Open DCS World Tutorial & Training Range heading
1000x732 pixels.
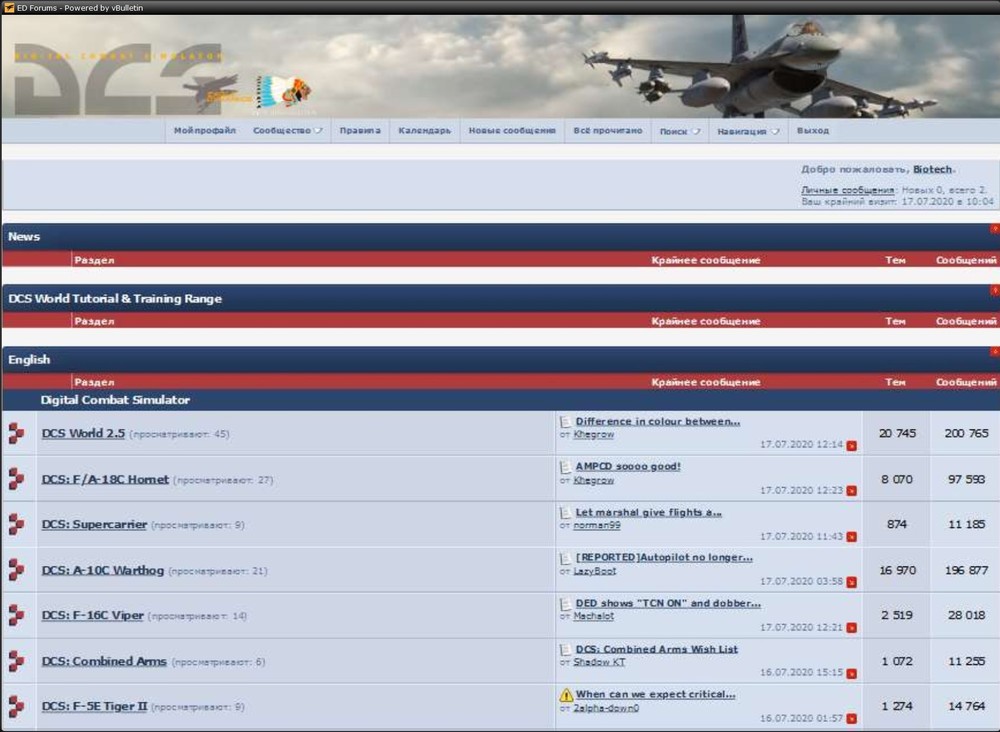(115, 298)
